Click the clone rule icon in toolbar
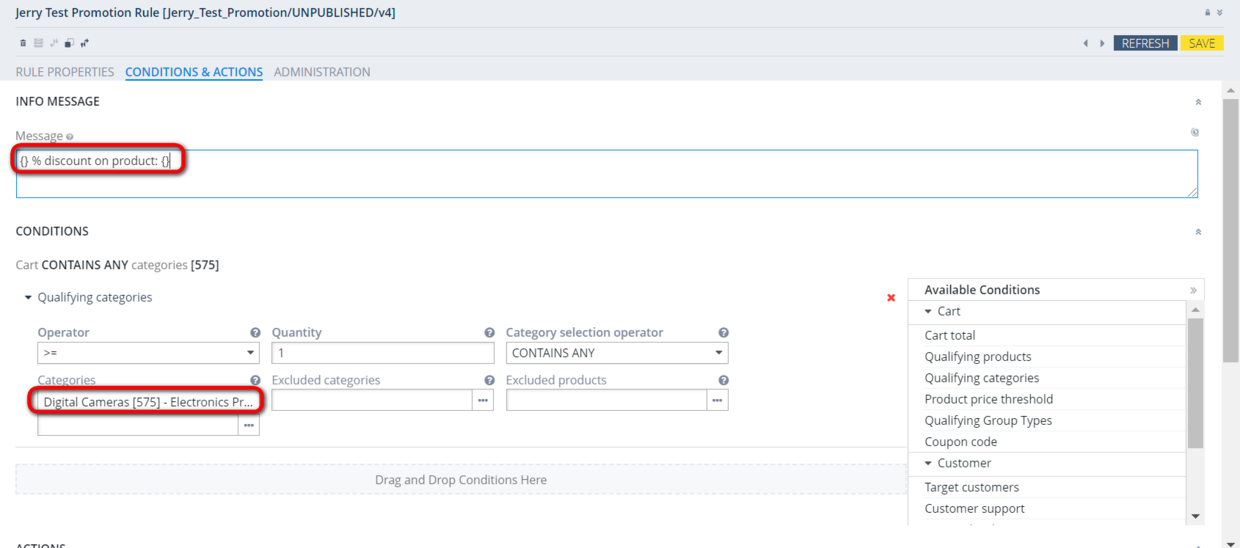This screenshot has height=548, width=1240. (69, 43)
